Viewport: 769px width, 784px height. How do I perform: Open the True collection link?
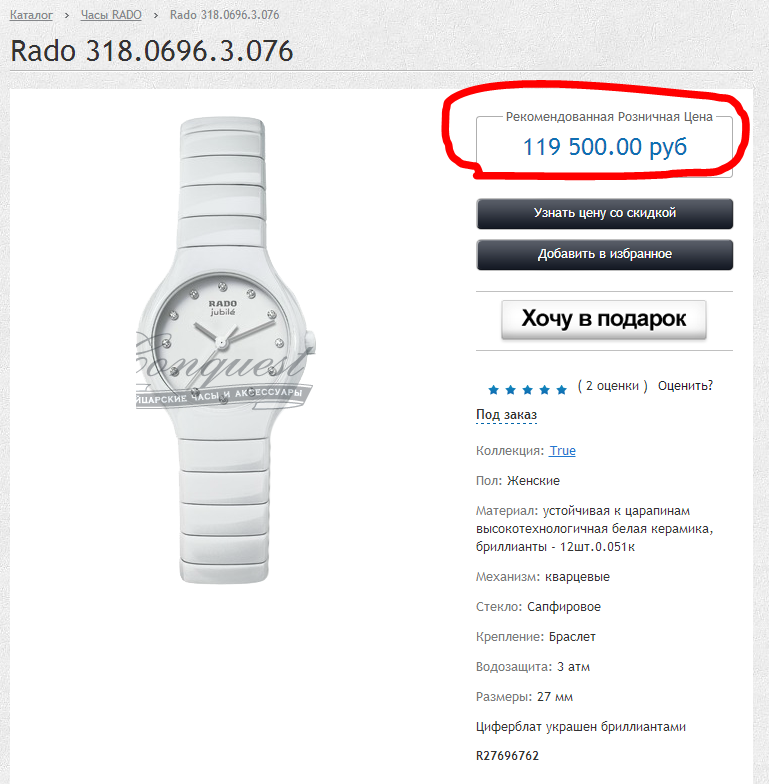562,450
